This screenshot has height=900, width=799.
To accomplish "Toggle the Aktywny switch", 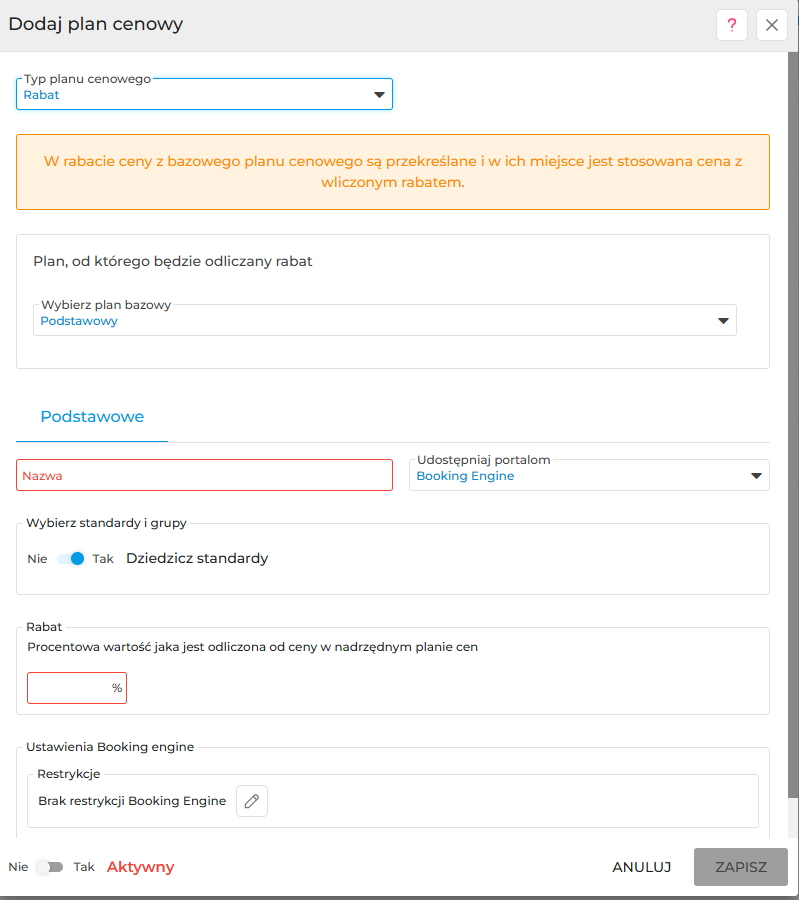I will click(50, 867).
